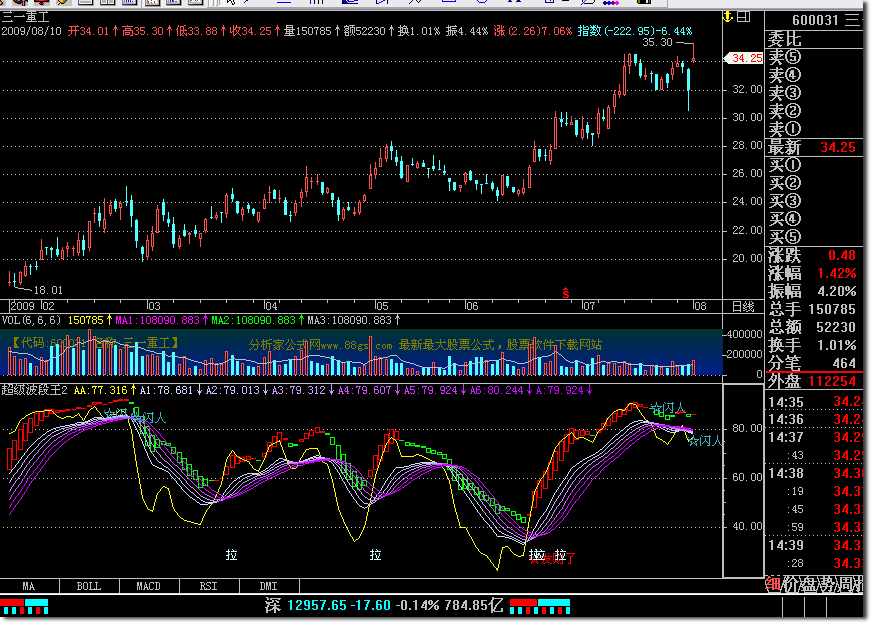Click the 05 month marker on date axis
This screenshot has height=624, width=873.
(382, 306)
